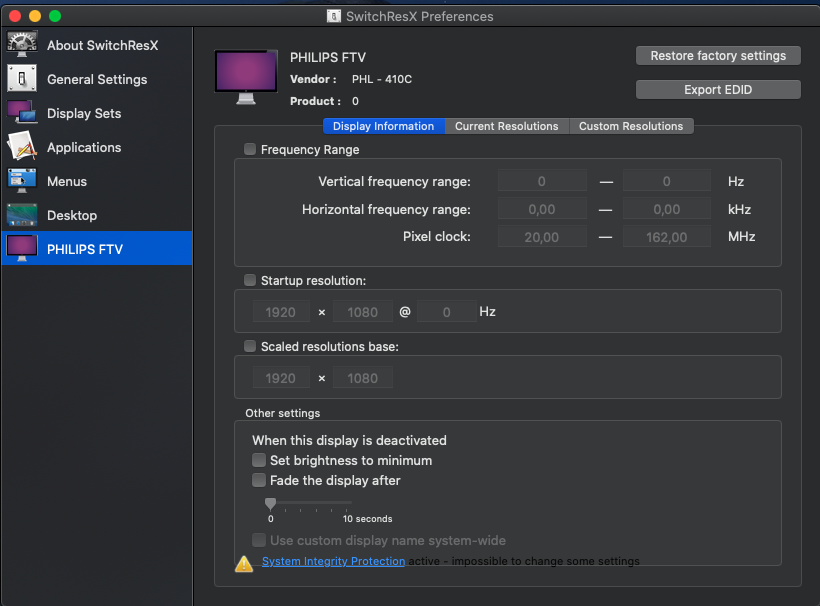Click scaled resolutions base height field
The image size is (820, 606).
362,378
